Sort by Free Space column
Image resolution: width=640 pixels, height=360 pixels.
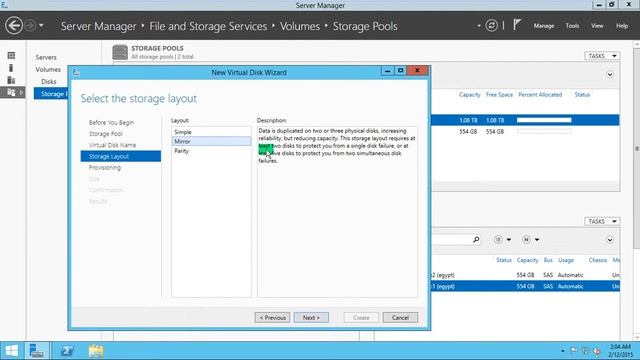[499, 95]
